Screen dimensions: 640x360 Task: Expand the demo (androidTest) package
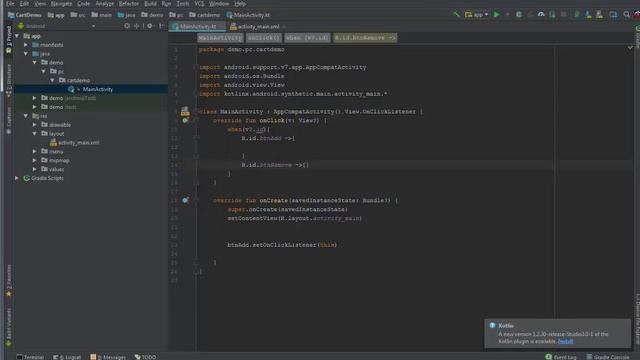tap(35, 98)
